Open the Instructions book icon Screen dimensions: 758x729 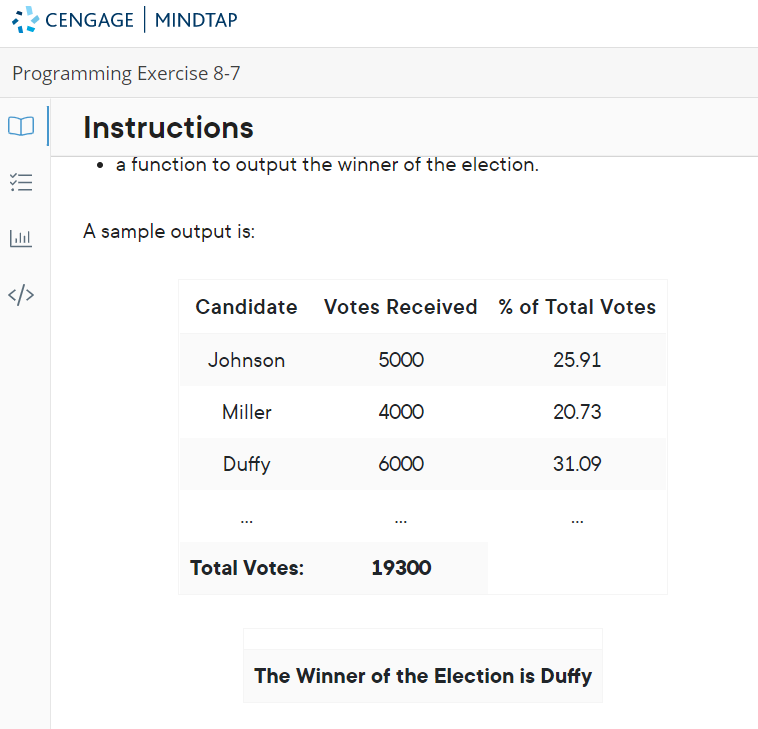coord(21,126)
